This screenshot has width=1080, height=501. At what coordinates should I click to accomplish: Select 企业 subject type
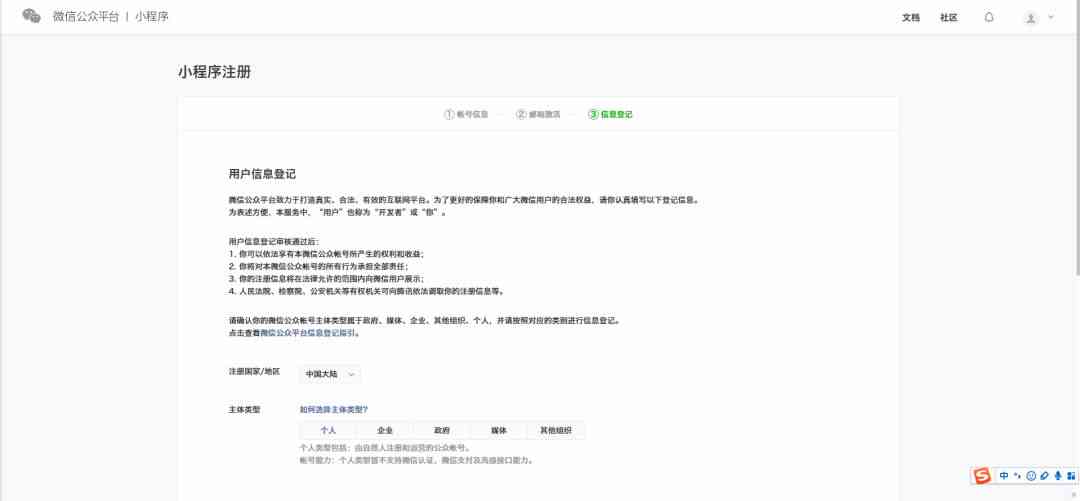pos(385,431)
